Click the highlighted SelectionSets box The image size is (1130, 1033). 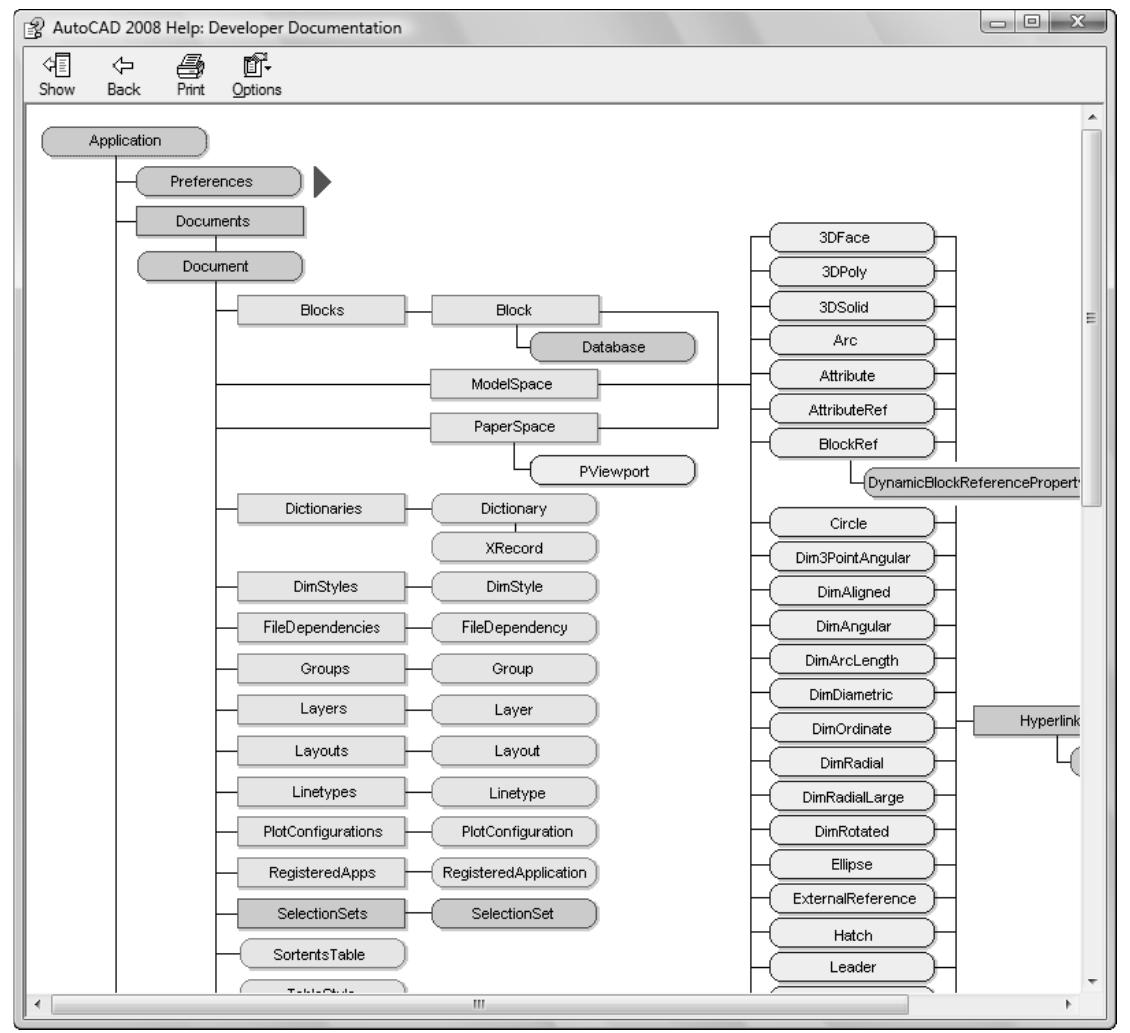click(x=321, y=913)
